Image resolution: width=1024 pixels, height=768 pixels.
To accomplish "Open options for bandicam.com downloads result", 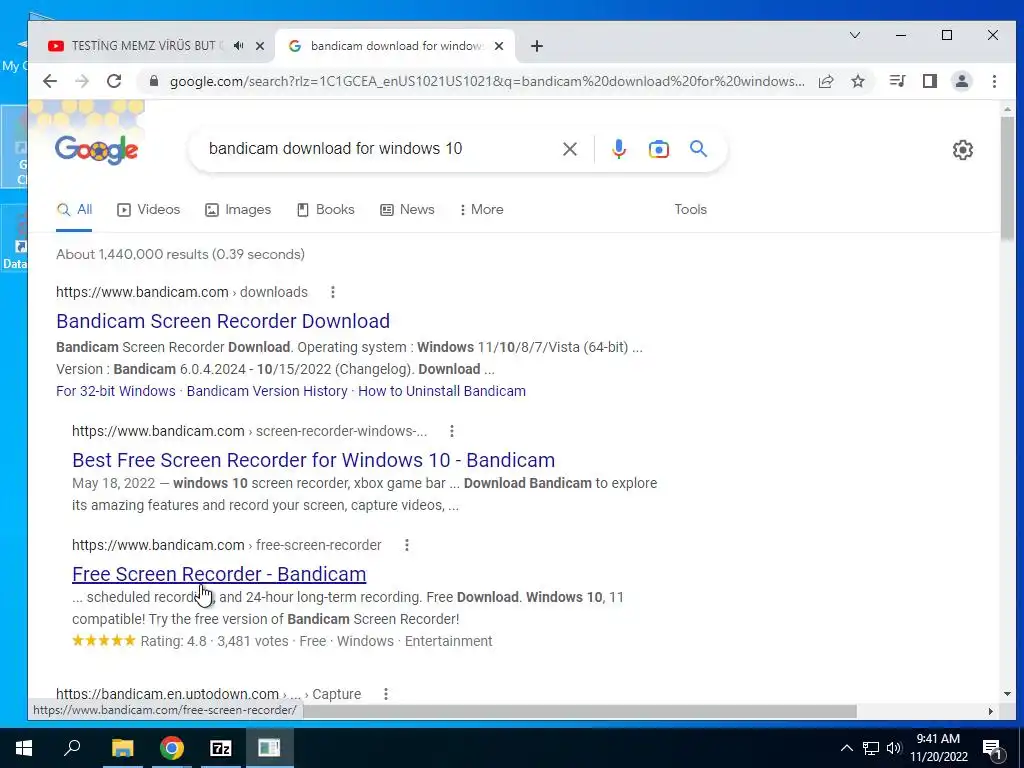I will [333, 292].
